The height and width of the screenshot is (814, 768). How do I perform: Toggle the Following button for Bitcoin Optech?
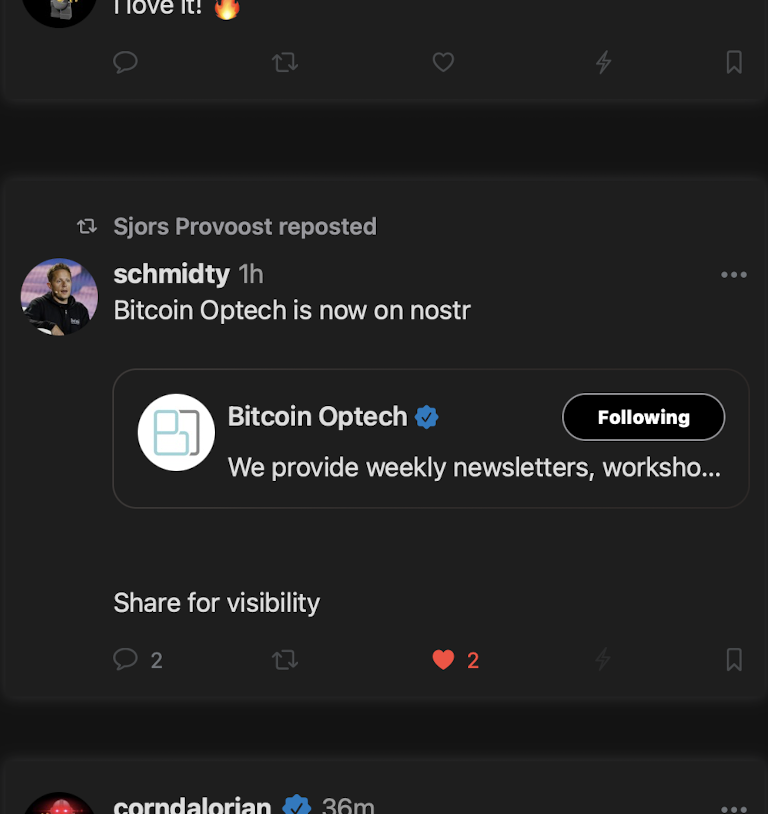tap(643, 417)
